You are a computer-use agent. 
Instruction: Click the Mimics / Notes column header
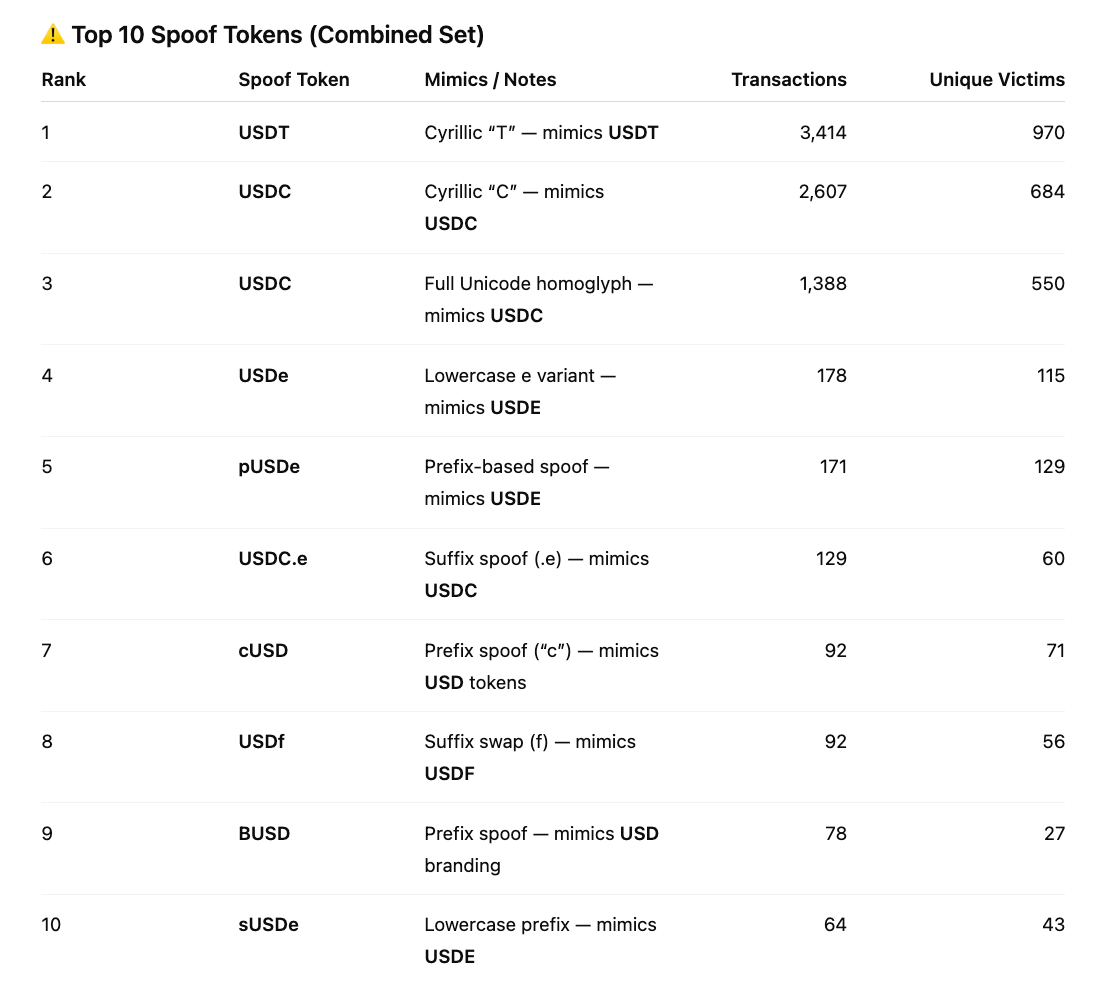click(x=490, y=80)
